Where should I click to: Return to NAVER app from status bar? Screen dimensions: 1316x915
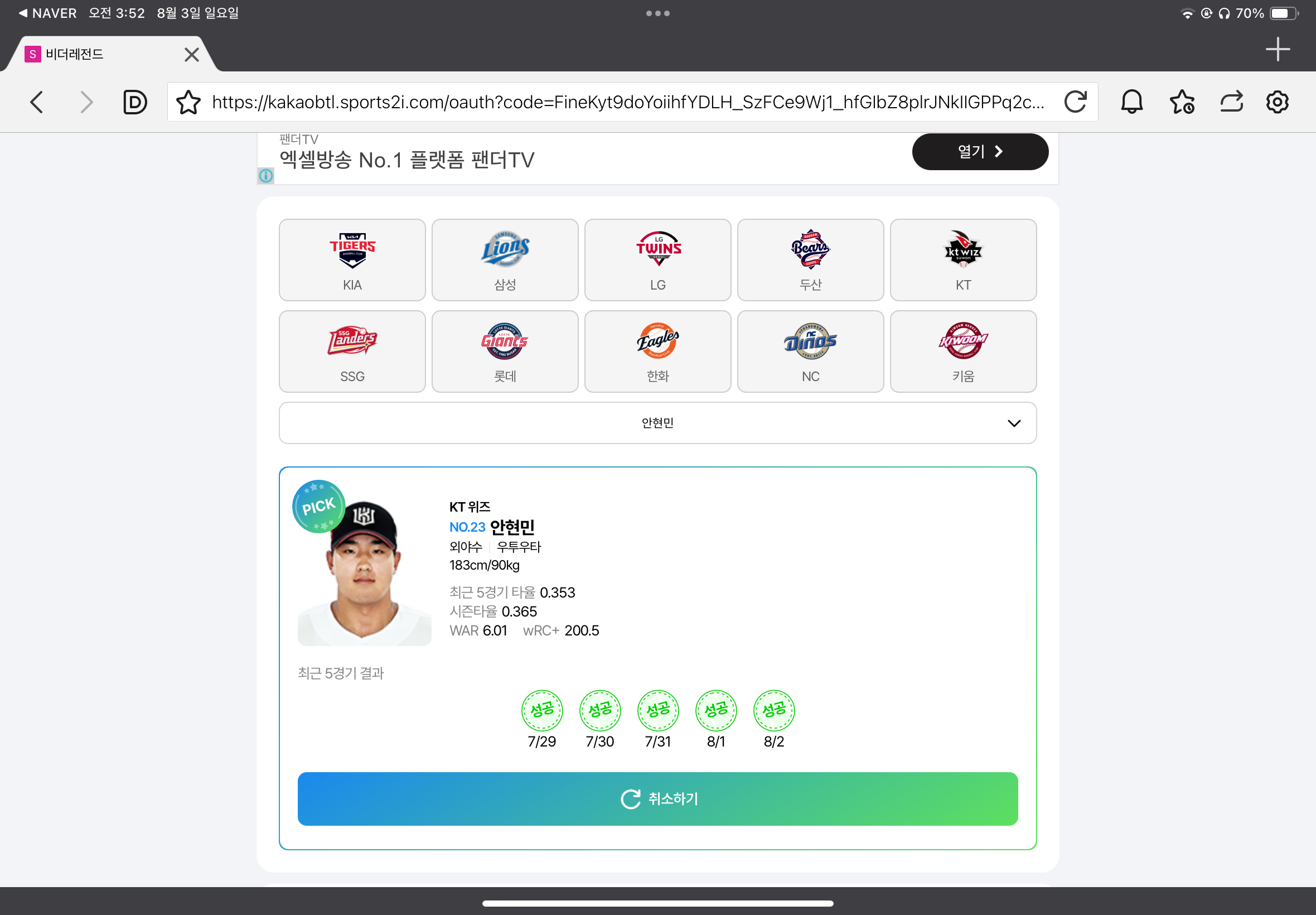tap(47, 13)
